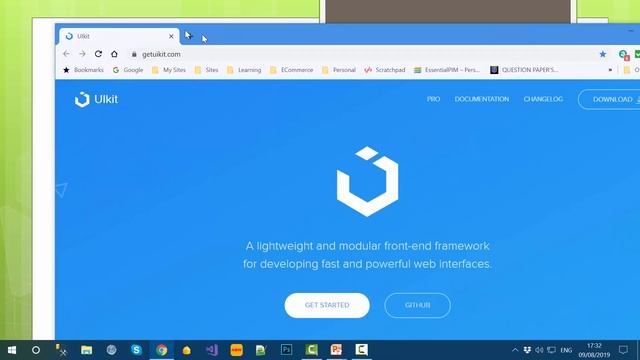Click the address bar with getuikit.com

point(359,54)
